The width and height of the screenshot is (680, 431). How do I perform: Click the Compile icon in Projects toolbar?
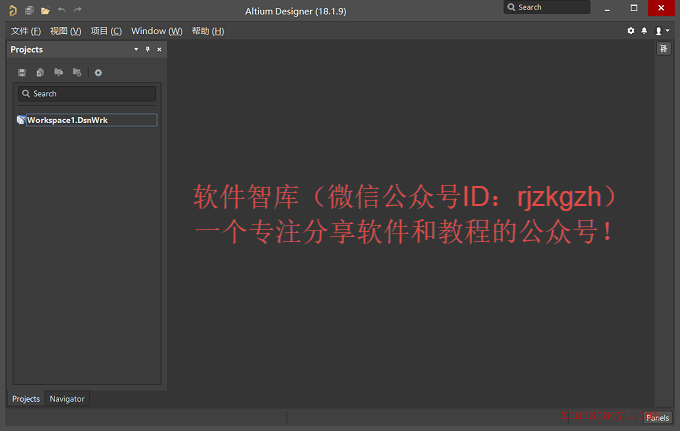tap(40, 72)
